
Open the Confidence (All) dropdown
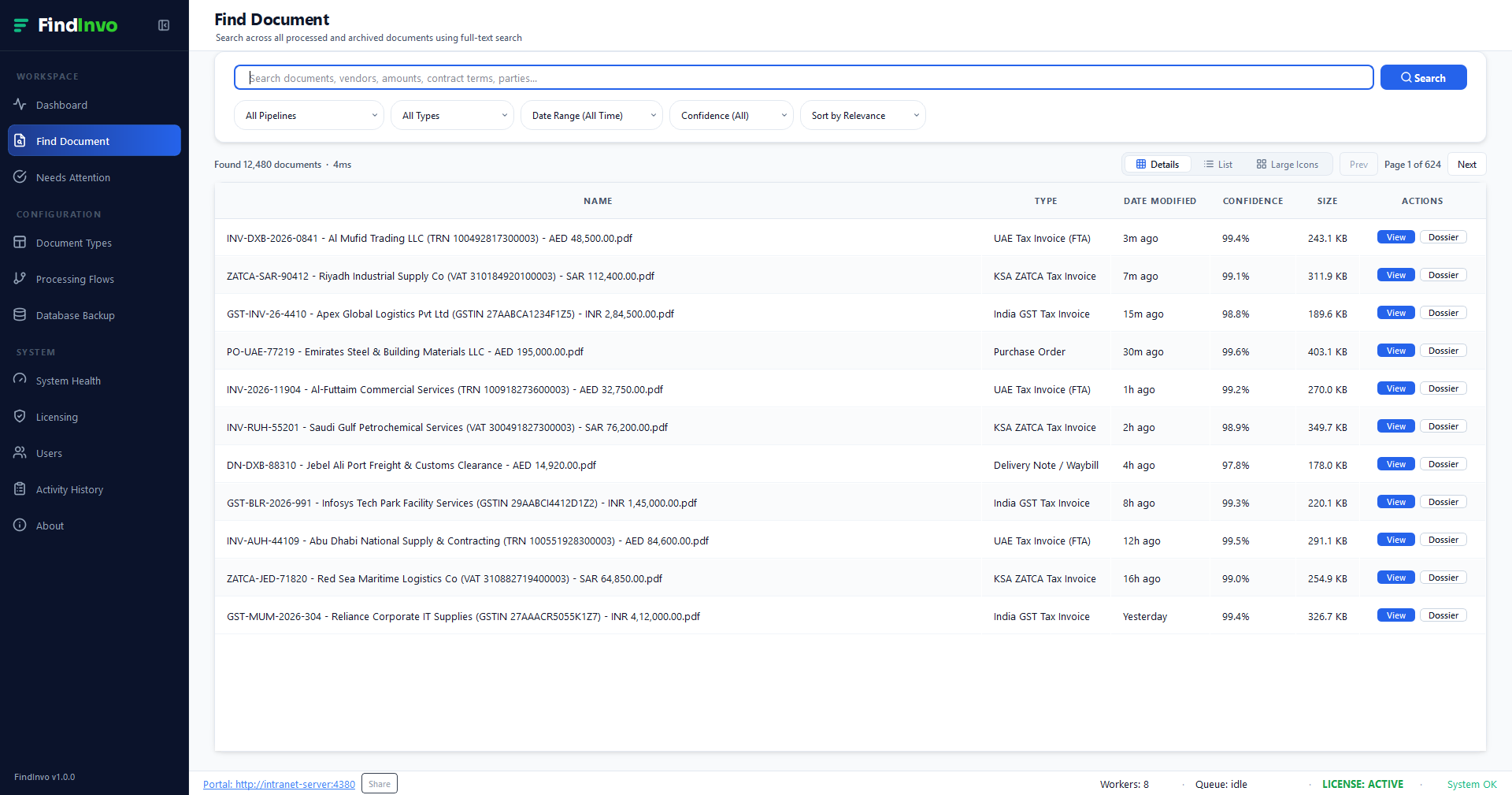tap(732, 115)
